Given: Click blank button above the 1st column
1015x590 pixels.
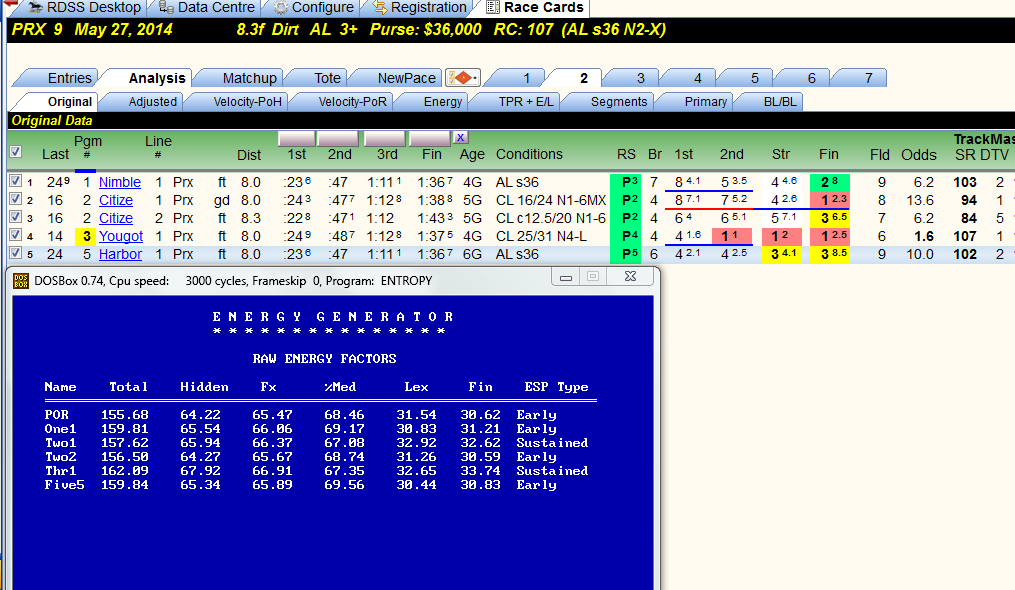Looking at the screenshot, I should tap(296, 138).
